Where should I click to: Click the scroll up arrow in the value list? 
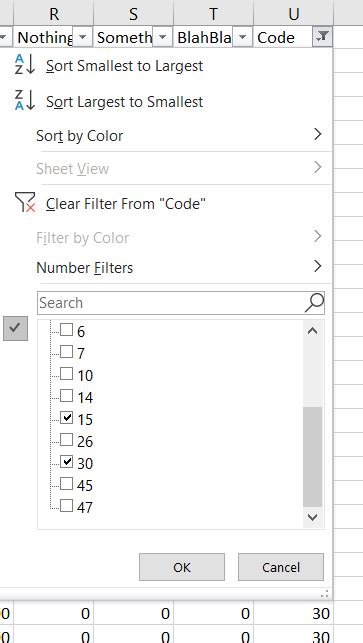[x=313, y=331]
